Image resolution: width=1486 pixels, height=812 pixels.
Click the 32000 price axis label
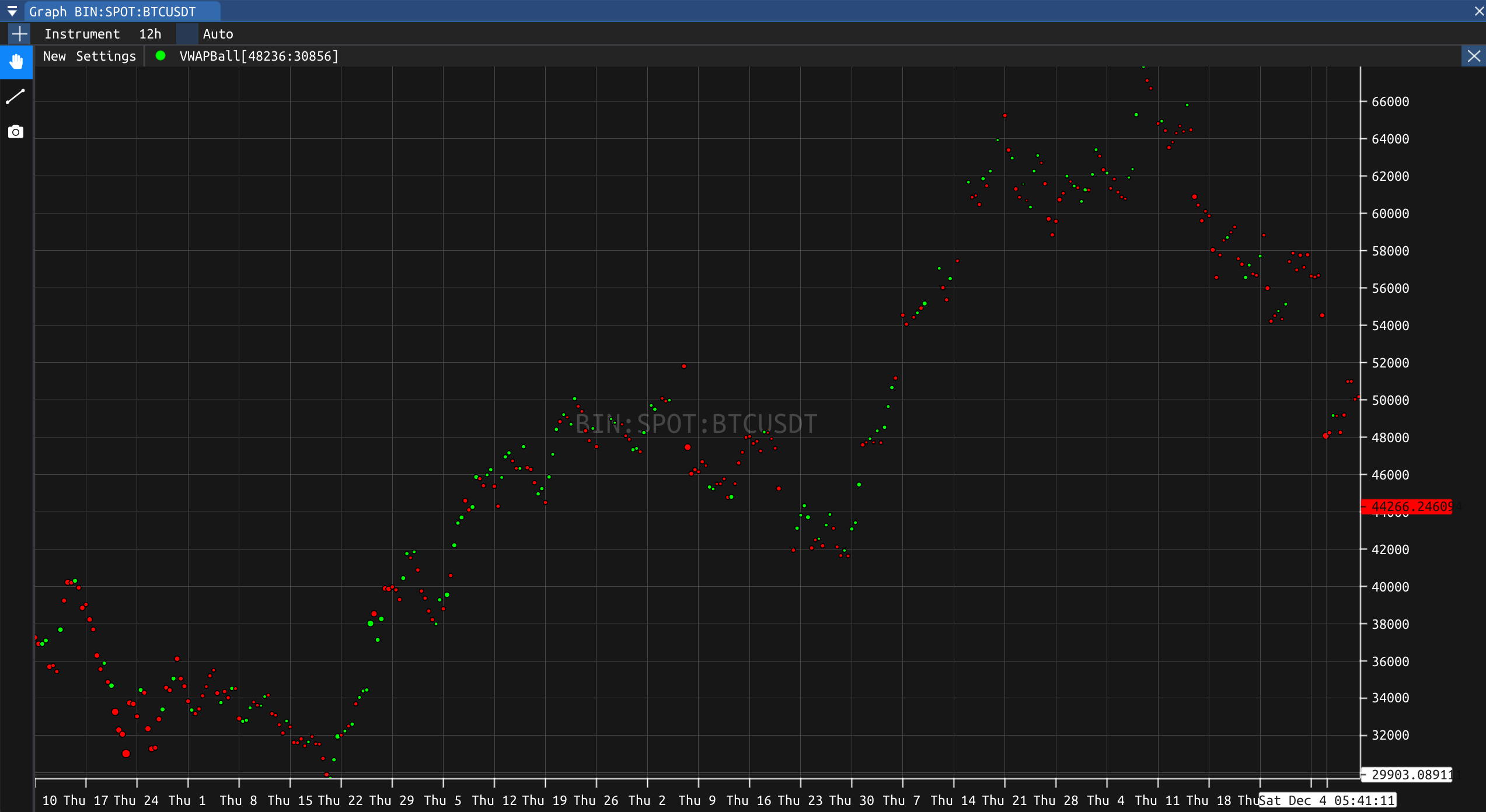1390,735
